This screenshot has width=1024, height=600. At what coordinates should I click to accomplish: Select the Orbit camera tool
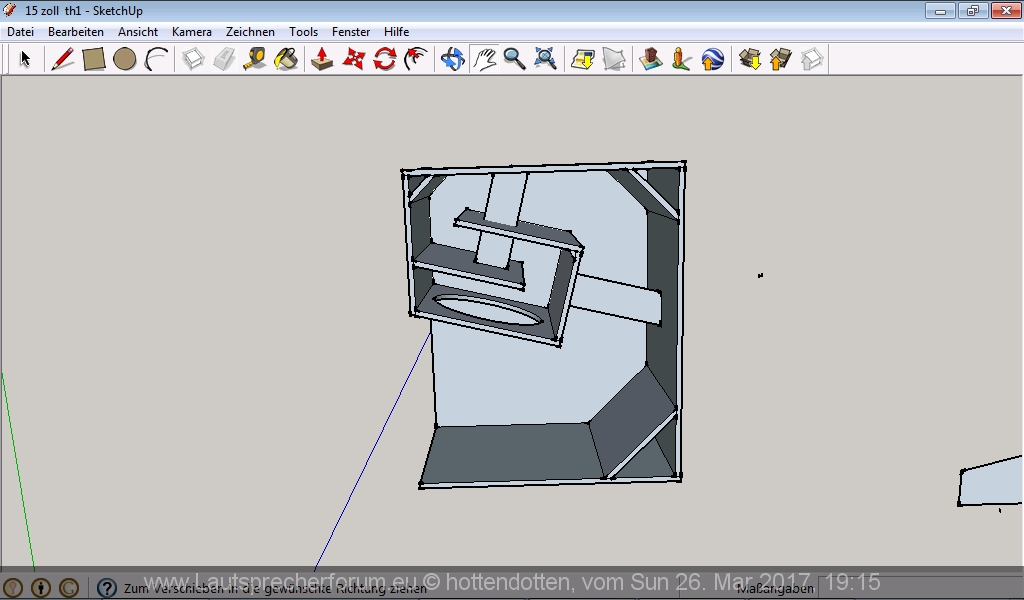click(x=453, y=59)
